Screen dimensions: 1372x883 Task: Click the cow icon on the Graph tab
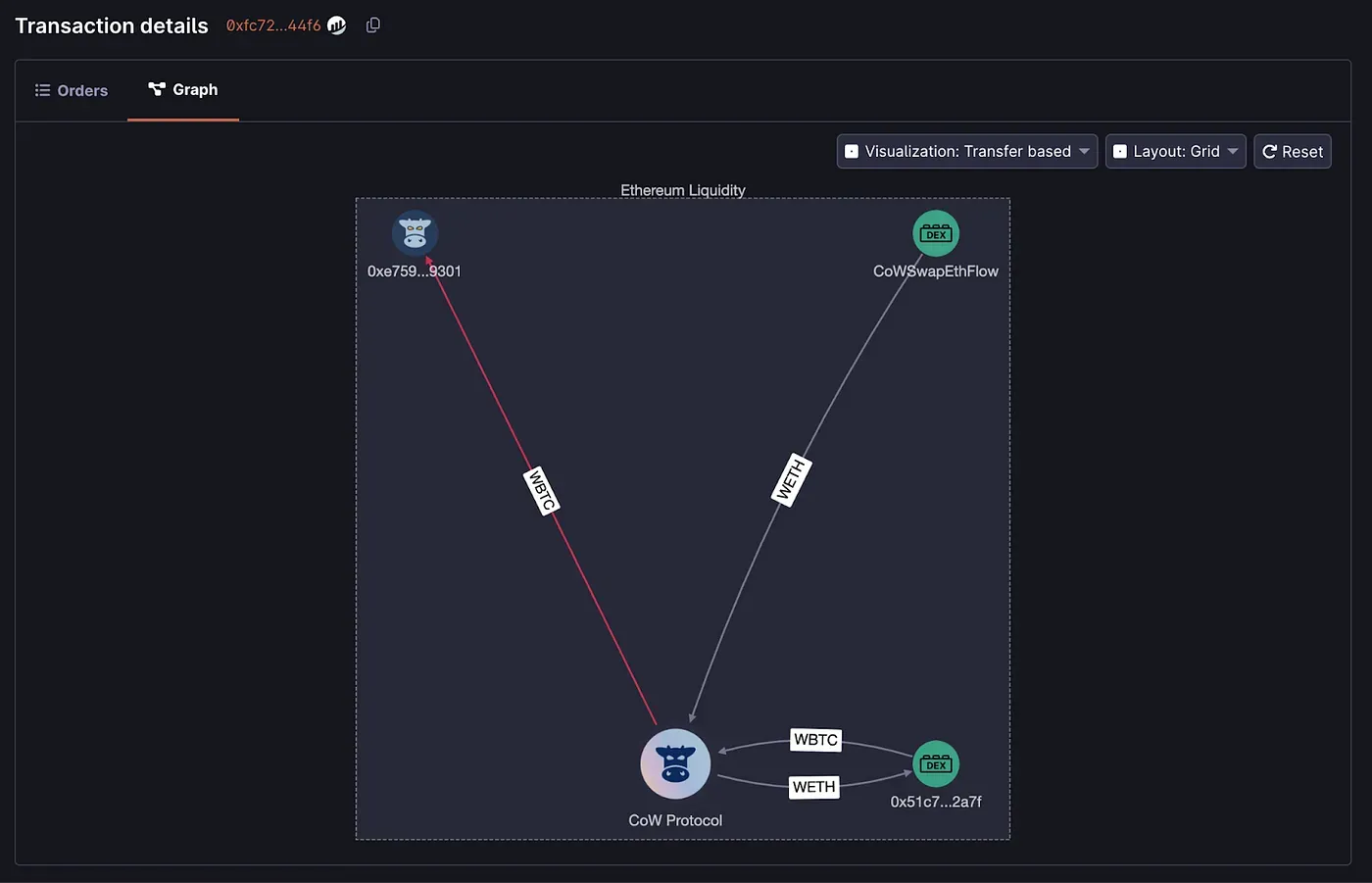click(156, 89)
